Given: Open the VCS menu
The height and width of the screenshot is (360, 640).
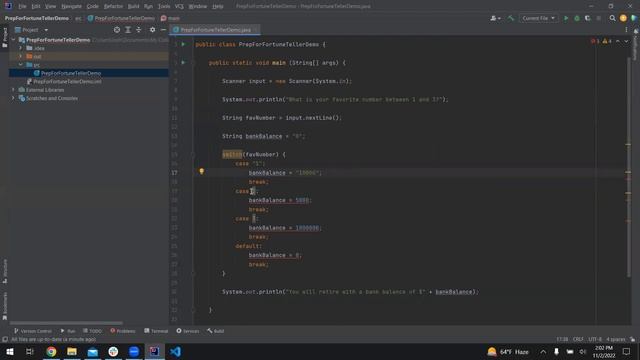Looking at the screenshot, I should pyautogui.click(x=179, y=6).
